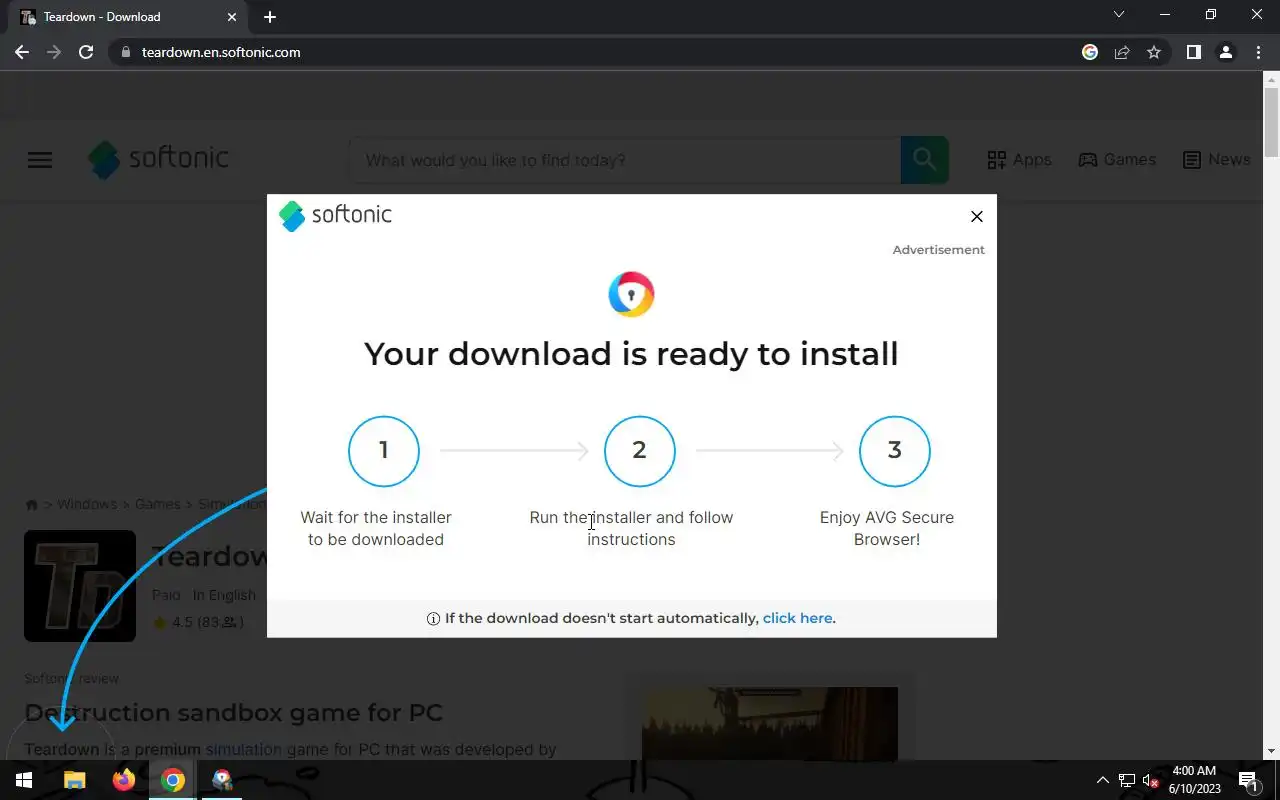
Task: Click the simulation link in review
Action: (244, 749)
